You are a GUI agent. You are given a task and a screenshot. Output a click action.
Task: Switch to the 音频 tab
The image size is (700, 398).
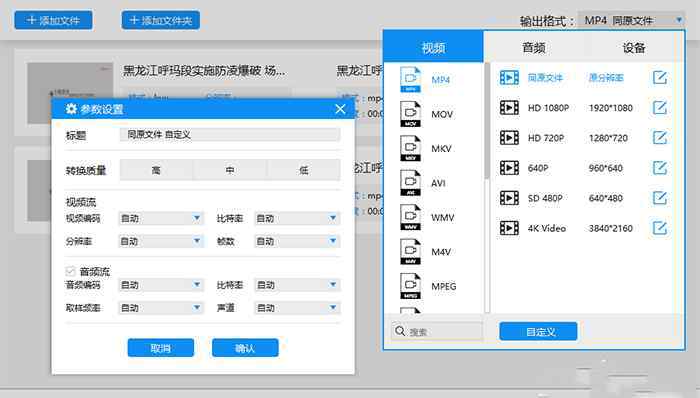click(x=534, y=47)
